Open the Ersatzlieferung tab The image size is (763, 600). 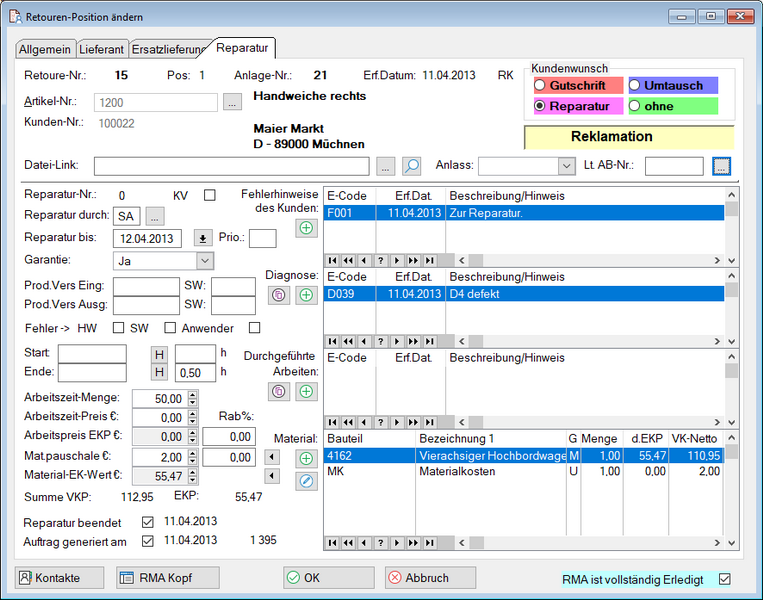click(x=170, y=49)
